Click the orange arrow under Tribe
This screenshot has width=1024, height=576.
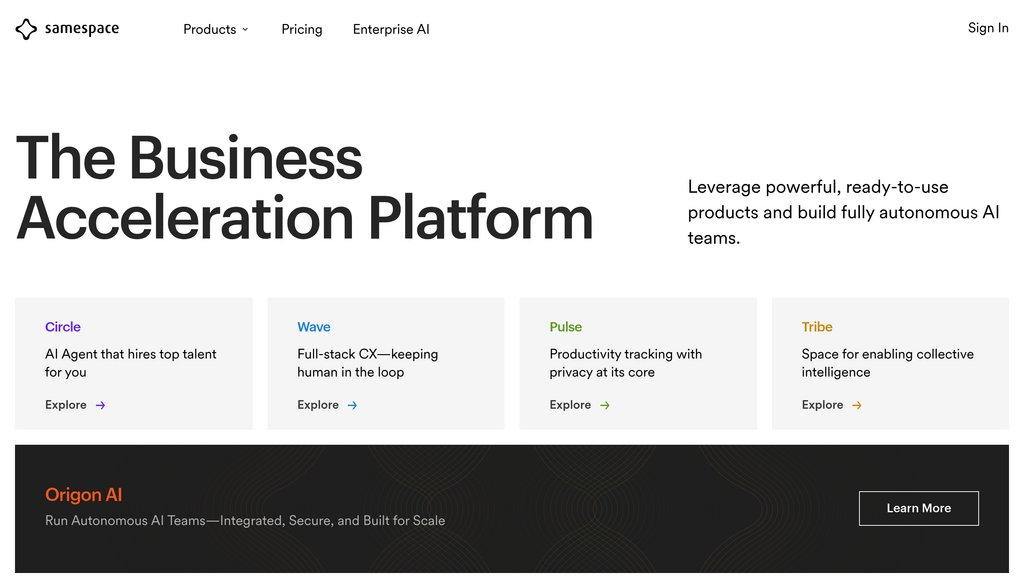857,405
